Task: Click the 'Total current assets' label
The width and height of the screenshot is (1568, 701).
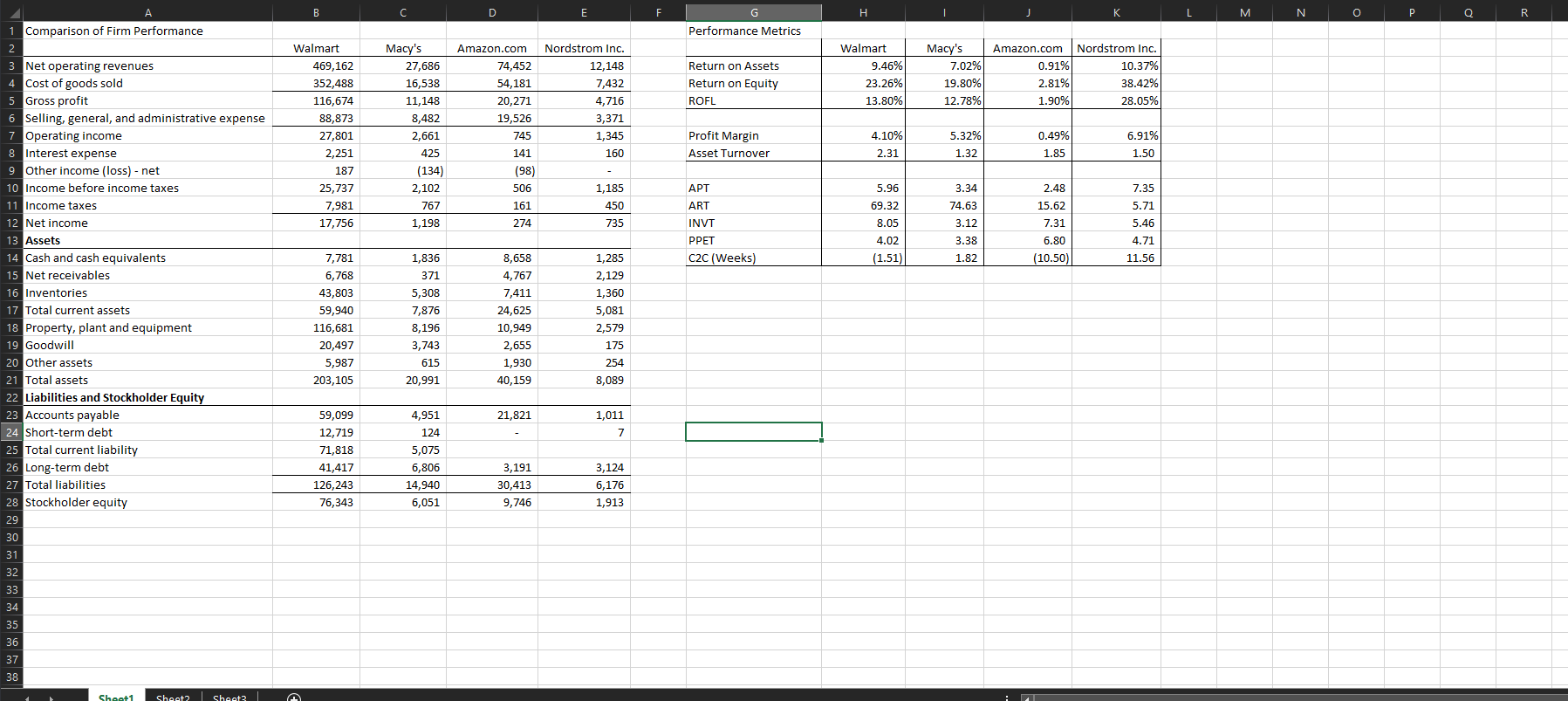Action: (x=147, y=310)
